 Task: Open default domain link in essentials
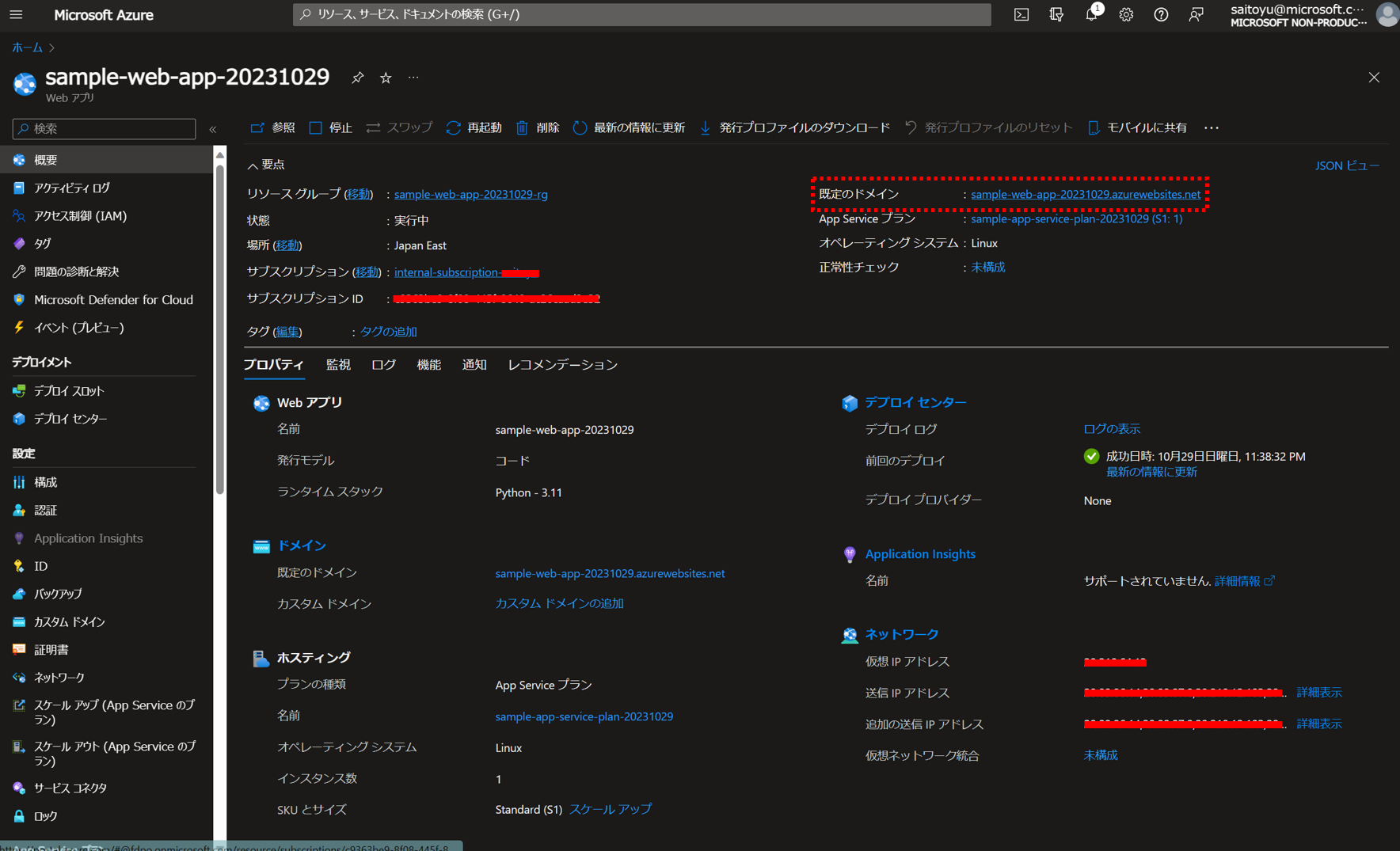(x=1086, y=194)
